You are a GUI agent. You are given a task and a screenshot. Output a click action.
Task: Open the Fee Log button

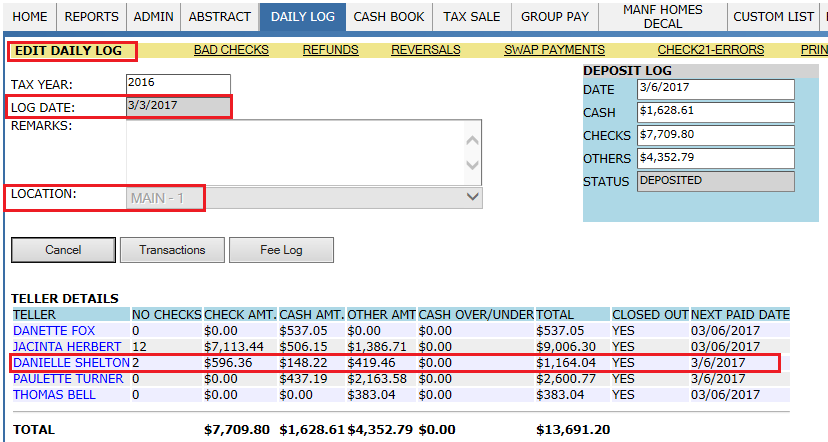coord(281,250)
